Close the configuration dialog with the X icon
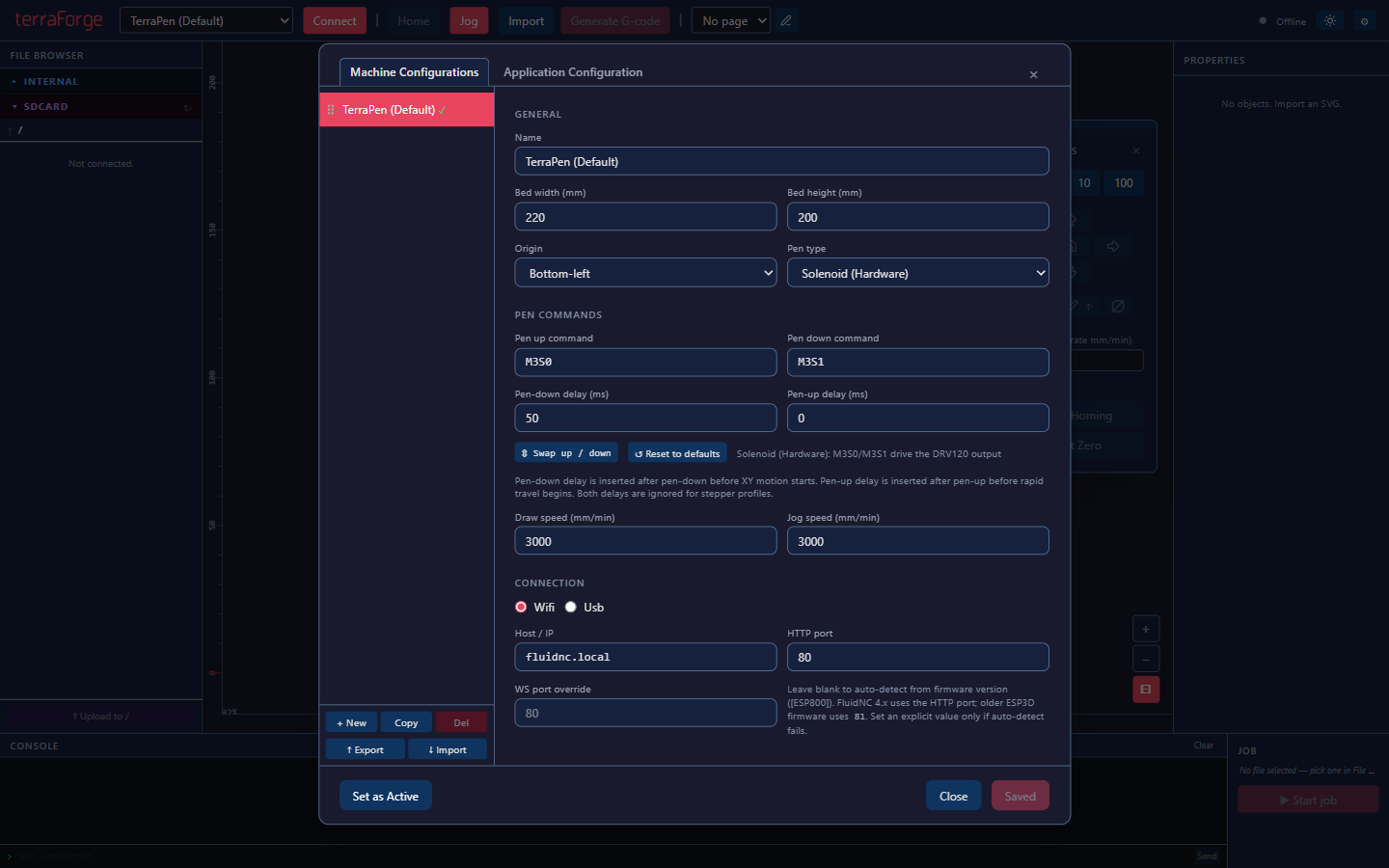 [x=1033, y=74]
